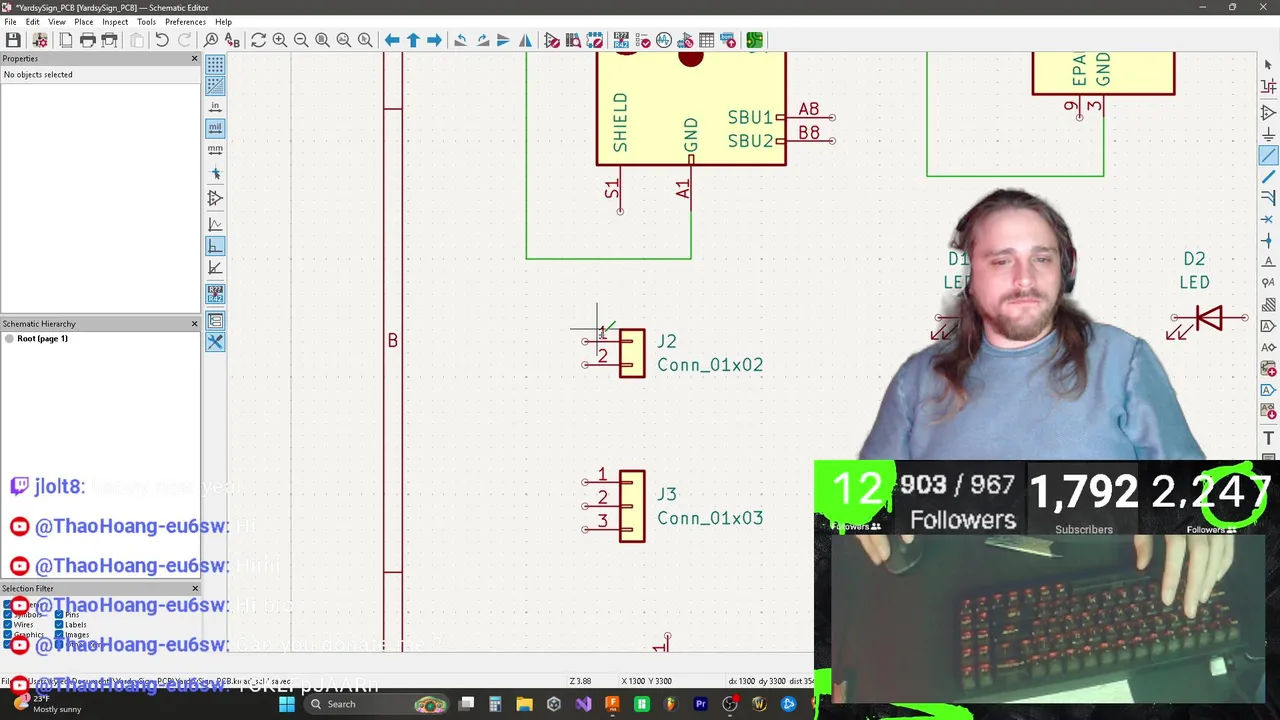Set lines to 90 degree mode
The image size is (1280, 720).
215,246
